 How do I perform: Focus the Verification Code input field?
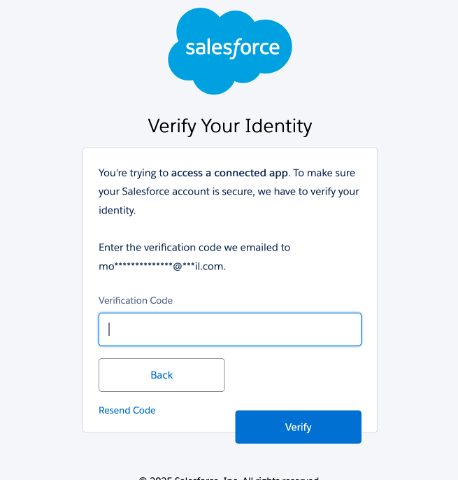pyautogui.click(x=230, y=329)
